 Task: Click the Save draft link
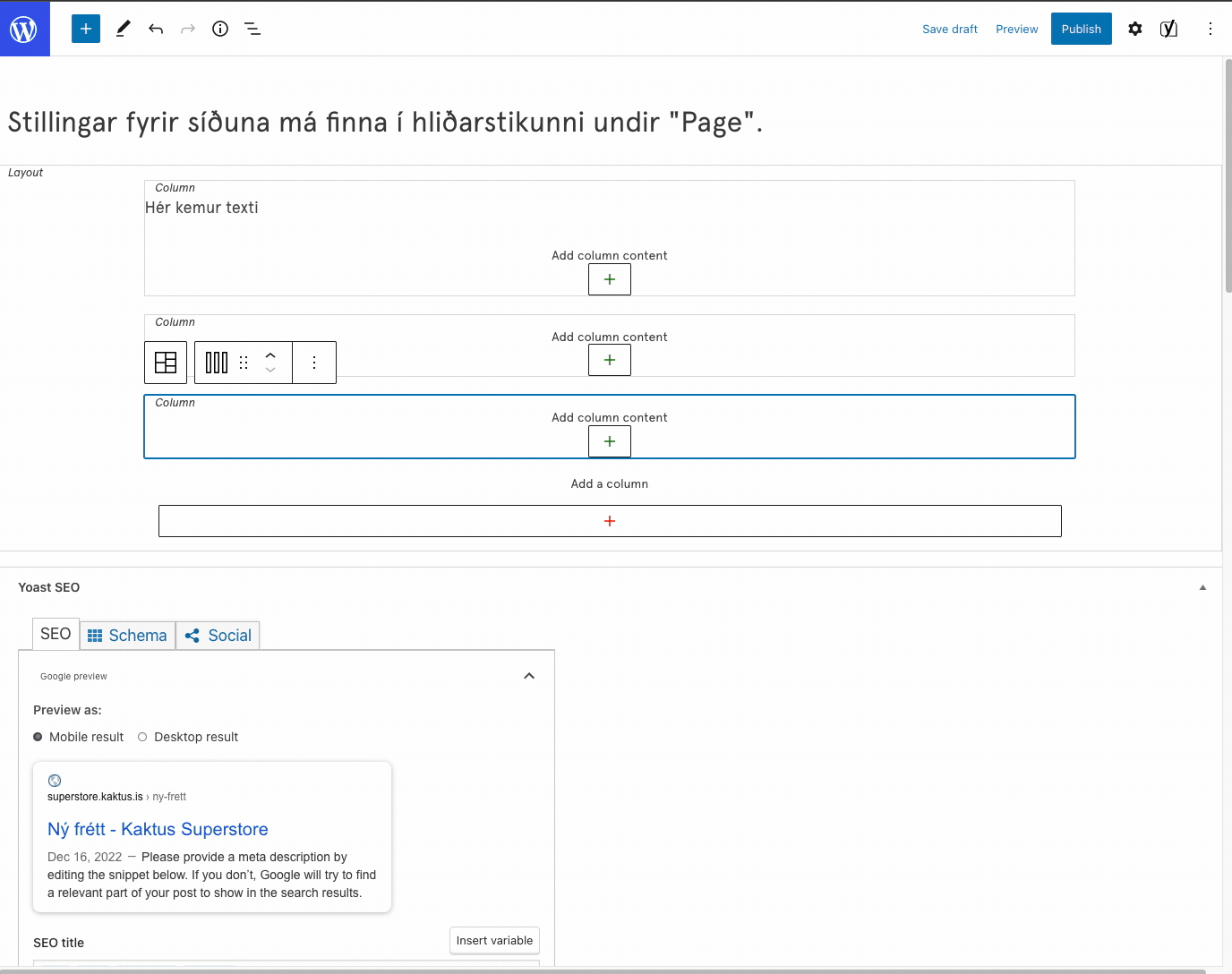949,29
